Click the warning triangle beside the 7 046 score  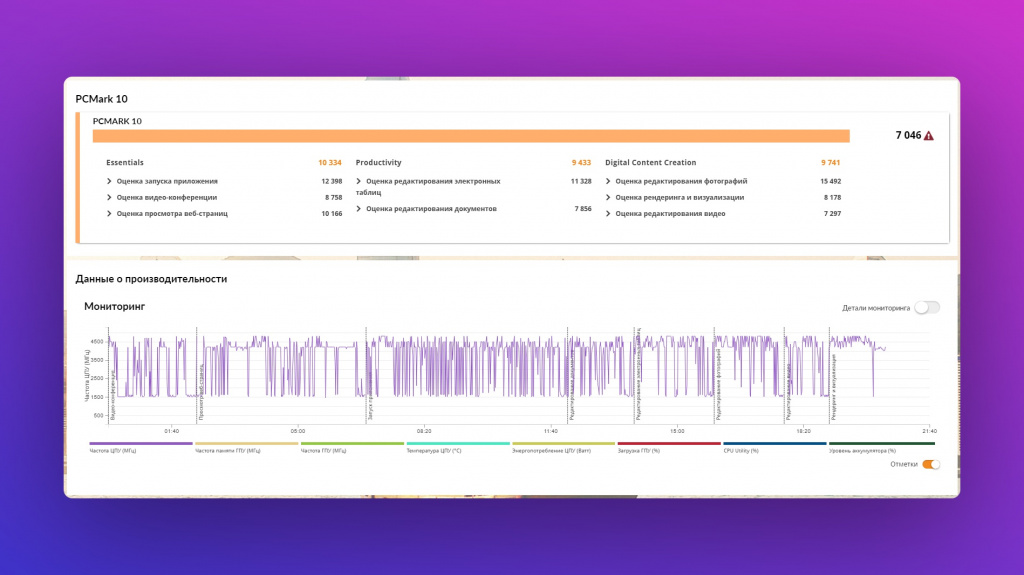(929, 136)
